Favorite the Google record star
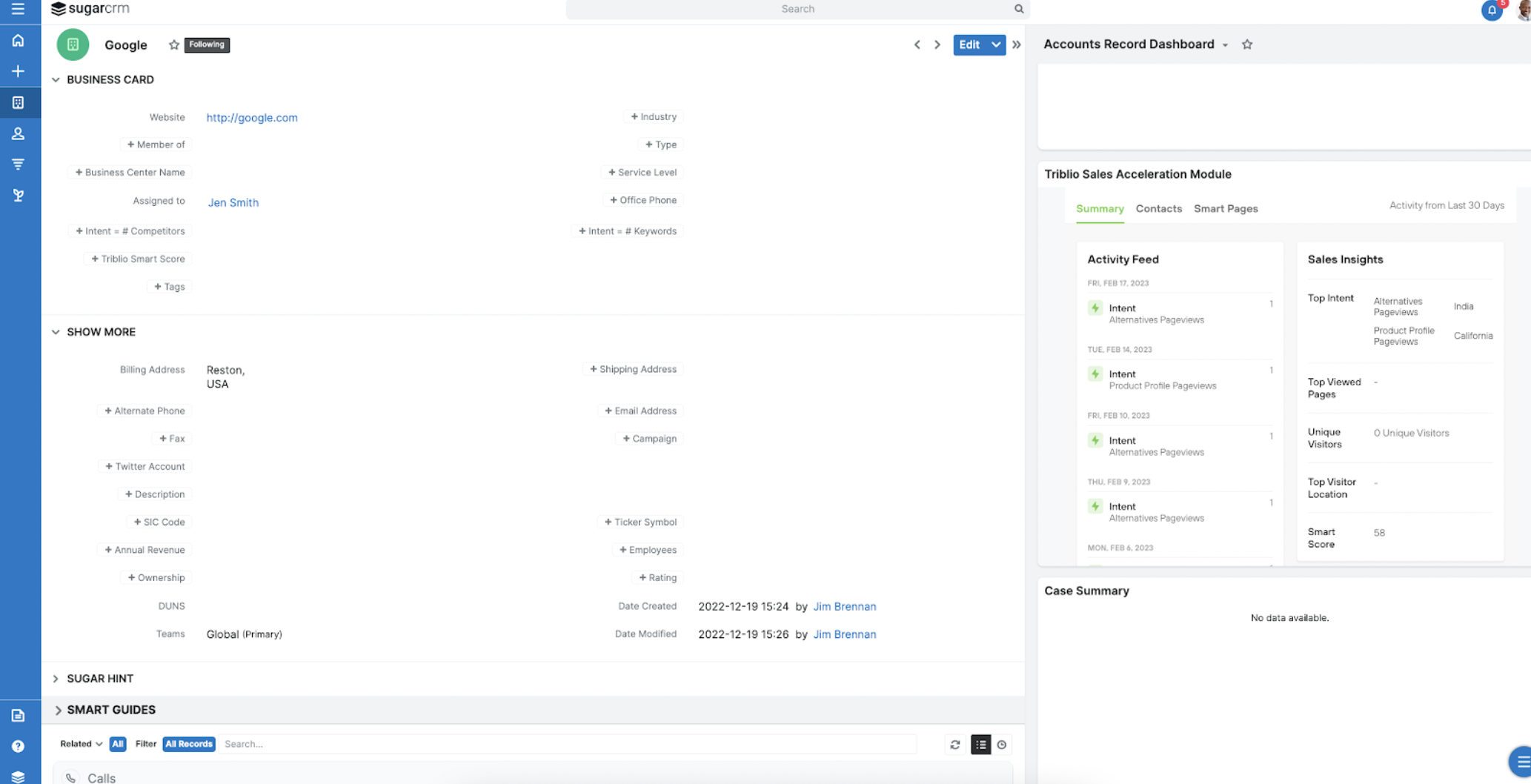 (174, 44)
